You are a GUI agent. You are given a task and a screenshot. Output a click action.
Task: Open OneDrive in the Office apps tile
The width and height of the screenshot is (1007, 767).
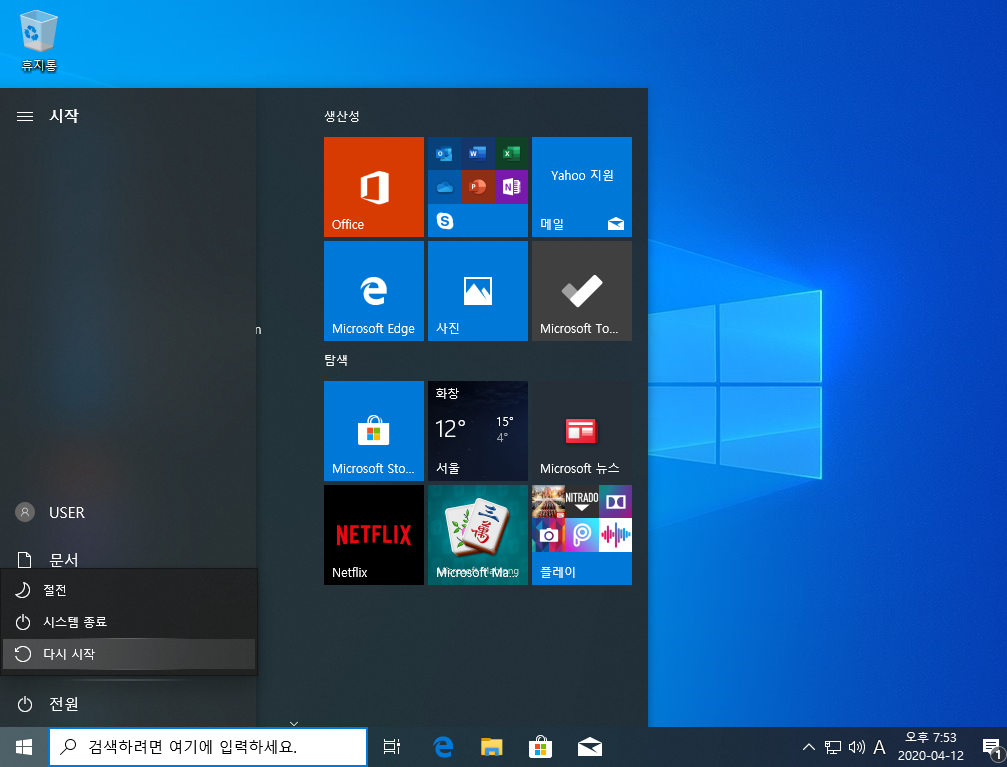(x=444, y=187)
